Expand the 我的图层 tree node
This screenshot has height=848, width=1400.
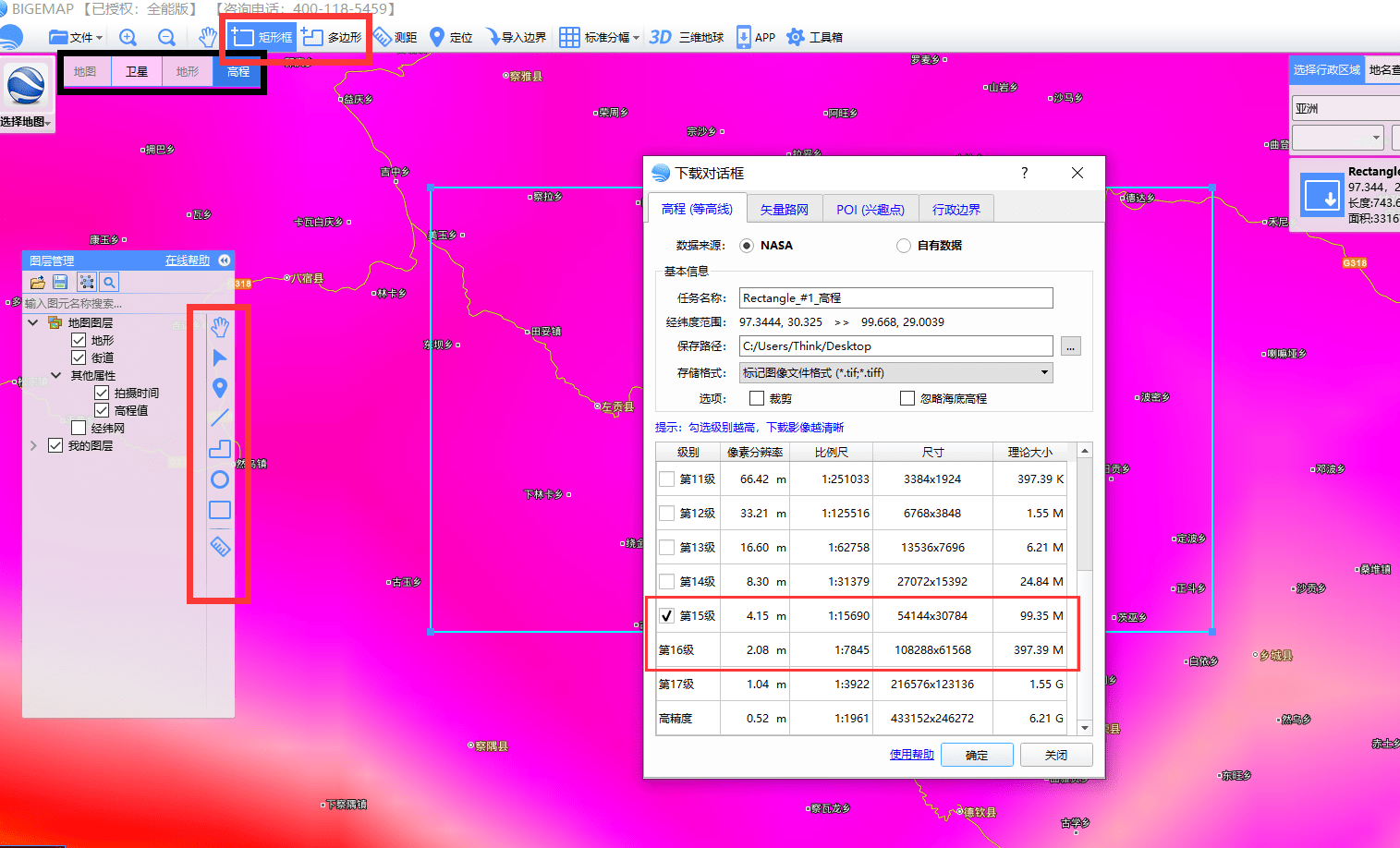tap(33, 445)
